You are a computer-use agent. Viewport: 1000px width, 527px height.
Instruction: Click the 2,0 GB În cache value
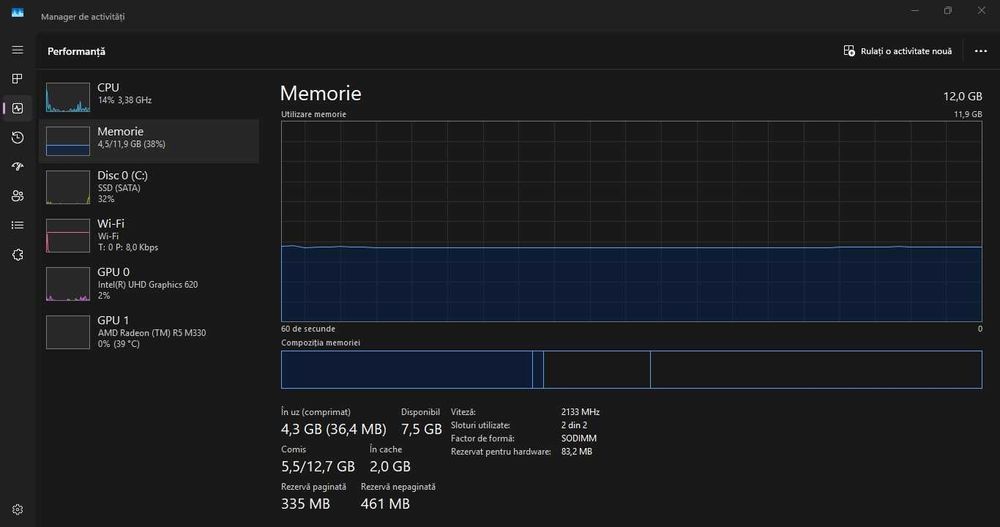[390, 466]
